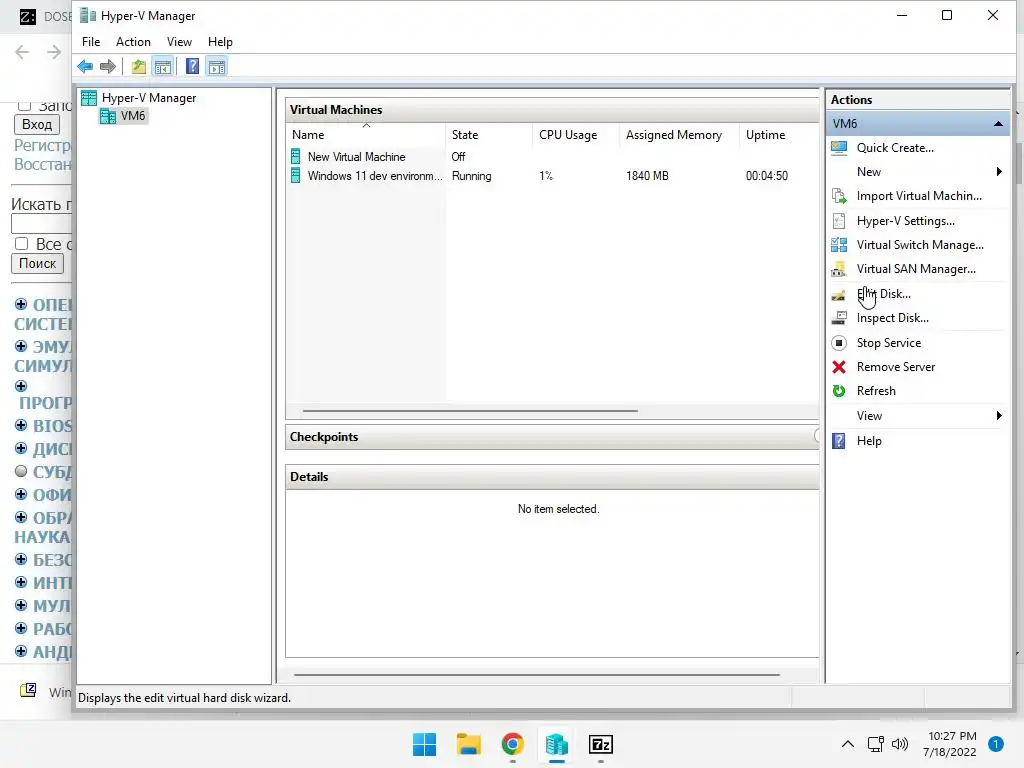Open Quick Create action
1024x768 pixels.
pyautogui.click(x=895, y=148)
